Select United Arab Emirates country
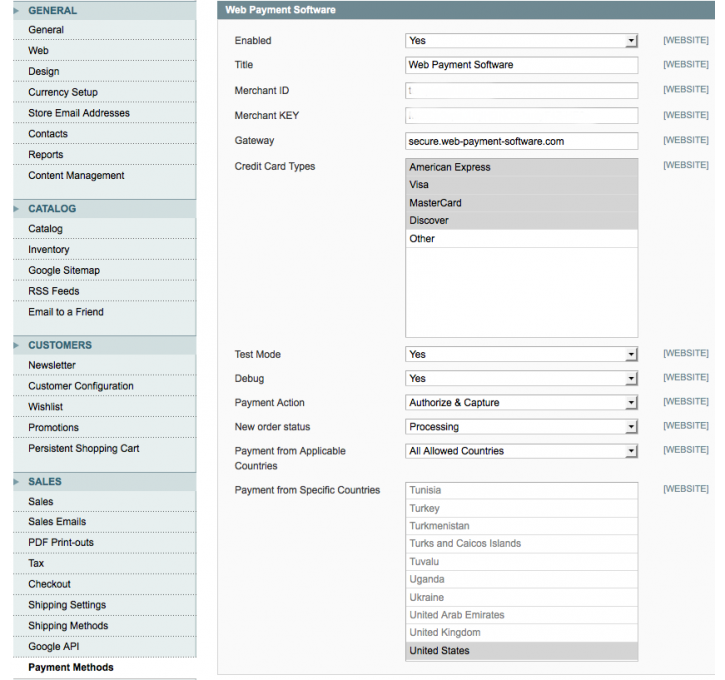 pyautogui.click(x=522, y=615)
